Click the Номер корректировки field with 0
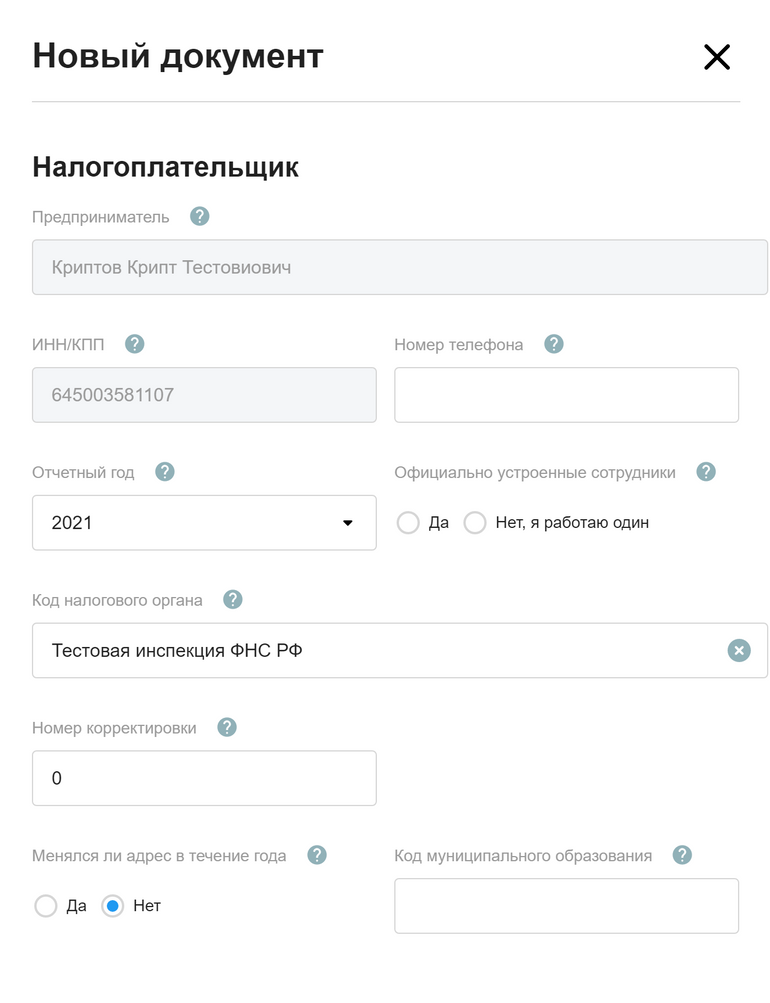Image resolution: width=770 pixels, height=1003 pixels. point(204,778)
